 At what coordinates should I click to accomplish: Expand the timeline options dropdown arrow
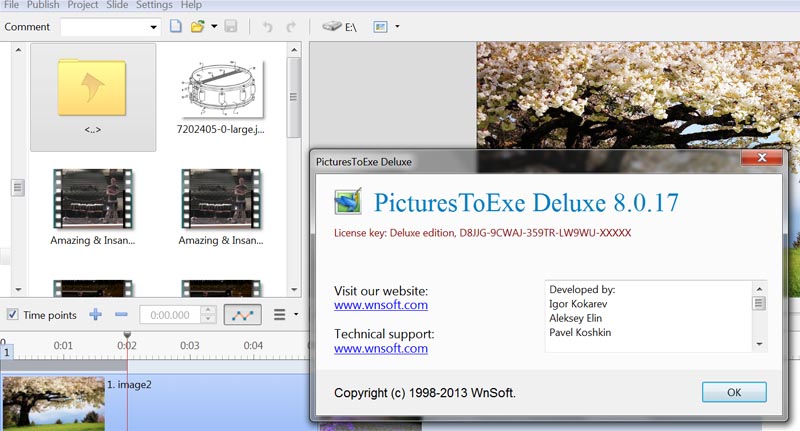pos(296,314)
